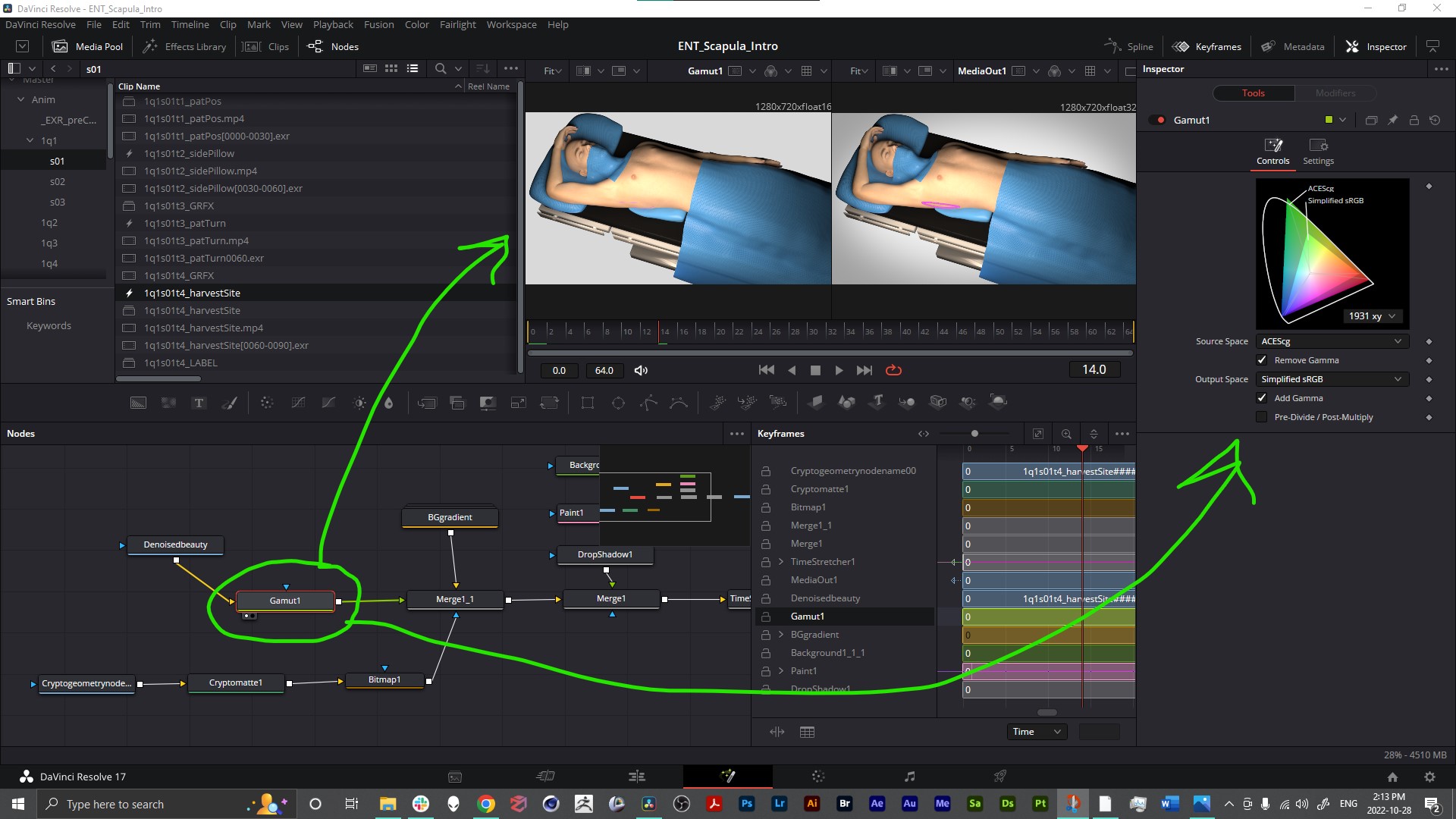
Task: Open the Source Space dropdown
Action: click(x=1332, y=341)
